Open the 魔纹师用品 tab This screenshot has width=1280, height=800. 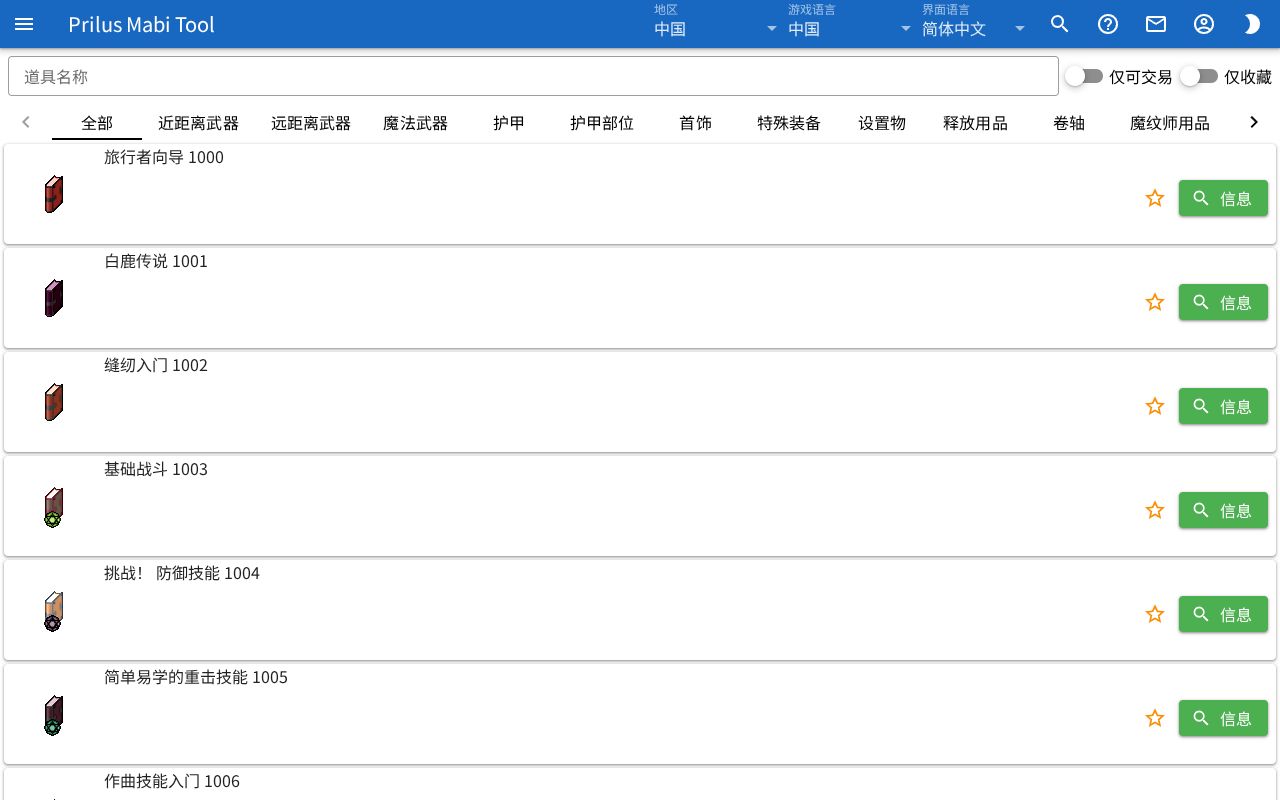1169,123
